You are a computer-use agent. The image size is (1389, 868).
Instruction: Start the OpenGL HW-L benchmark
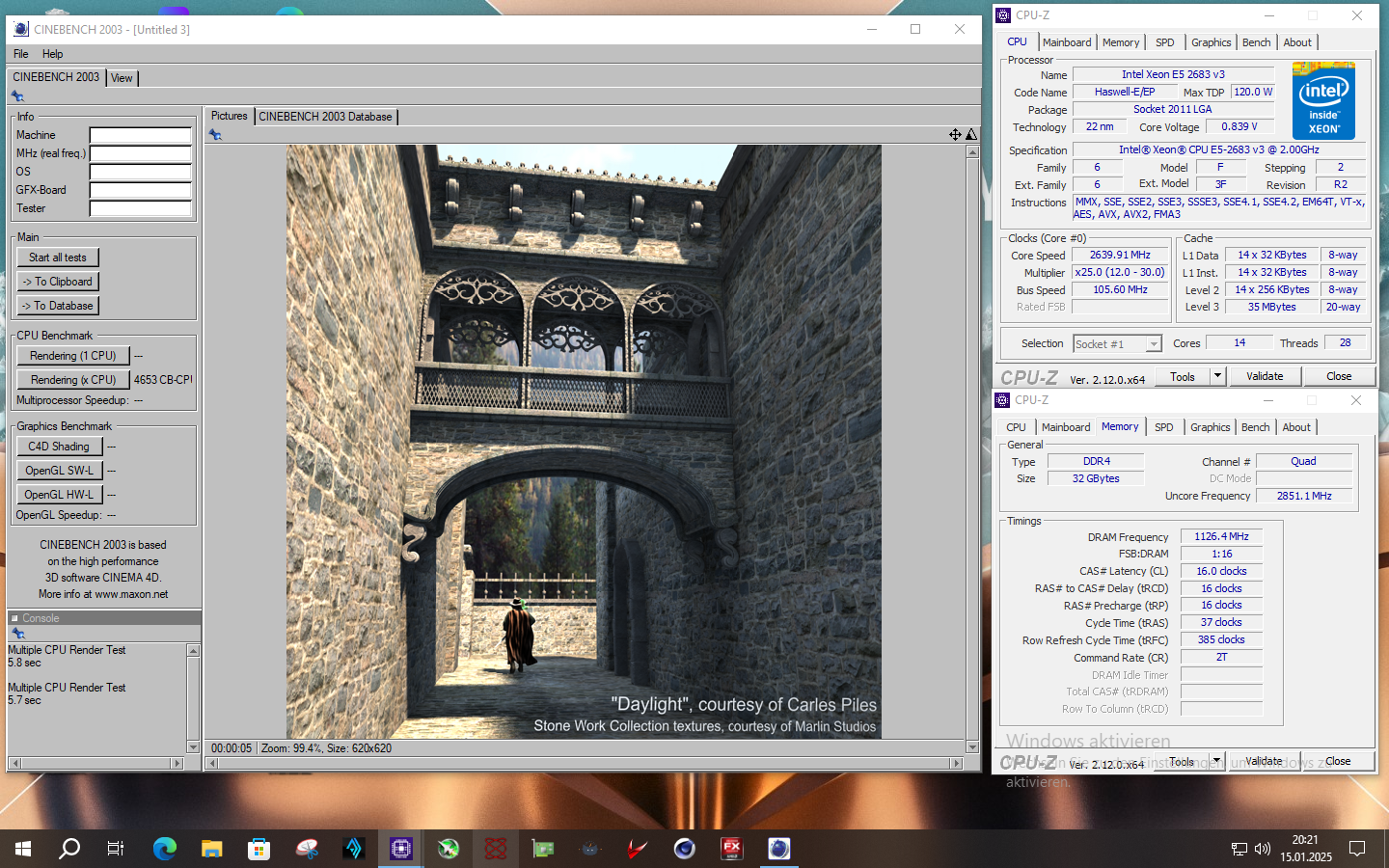[59, 495]
